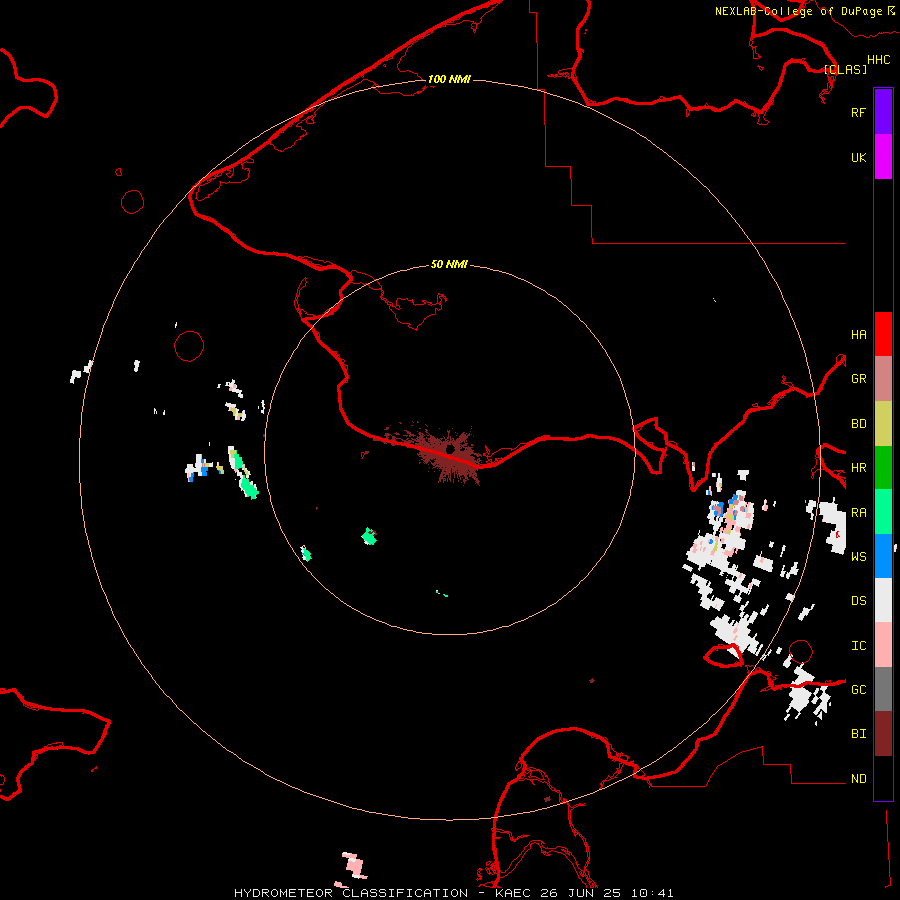Click the [CLAS] unit label
Image resolution: width=900 pixels, height=900 pixels.
[x=845, y=69]
